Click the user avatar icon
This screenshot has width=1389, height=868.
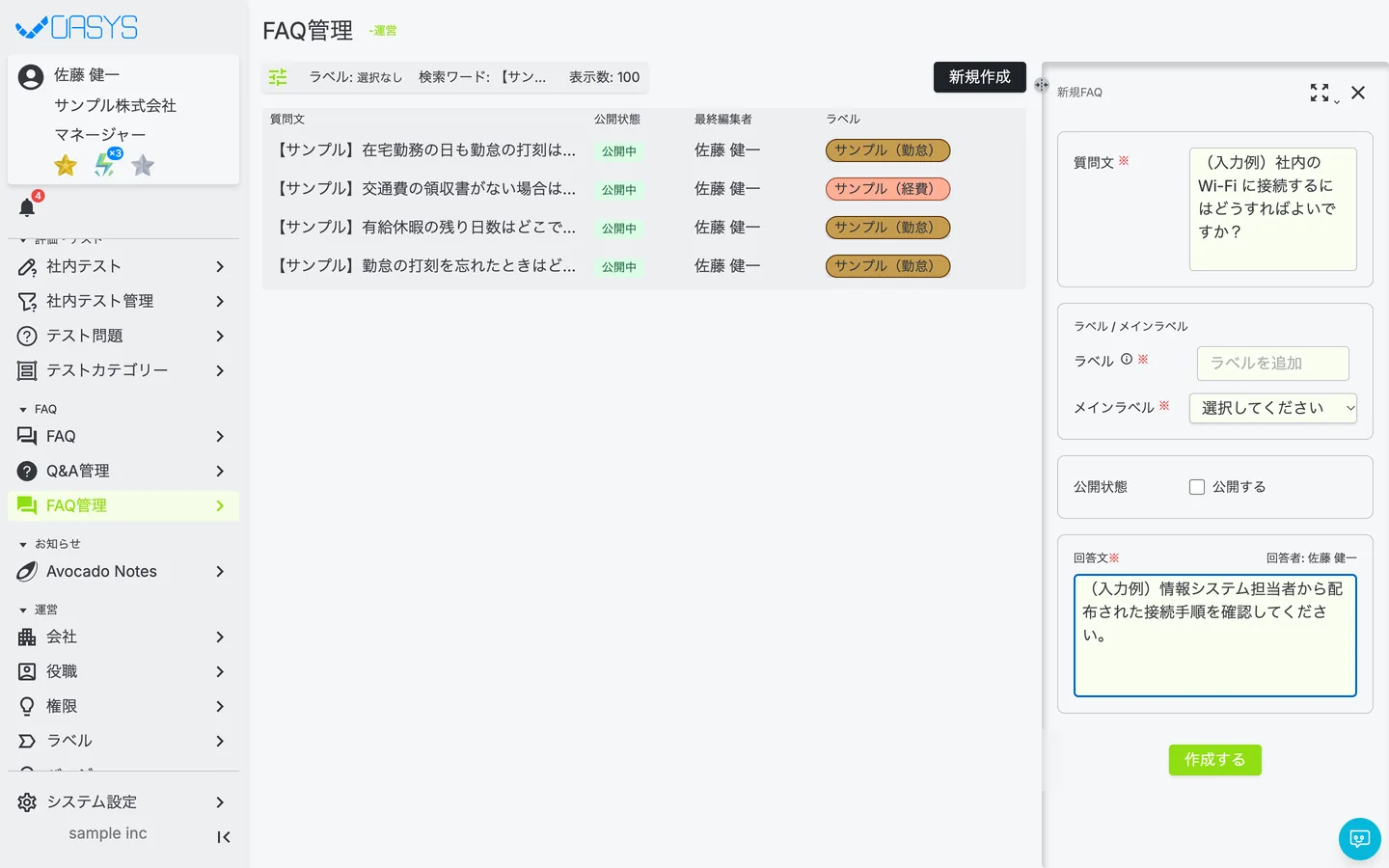point(31,77)
